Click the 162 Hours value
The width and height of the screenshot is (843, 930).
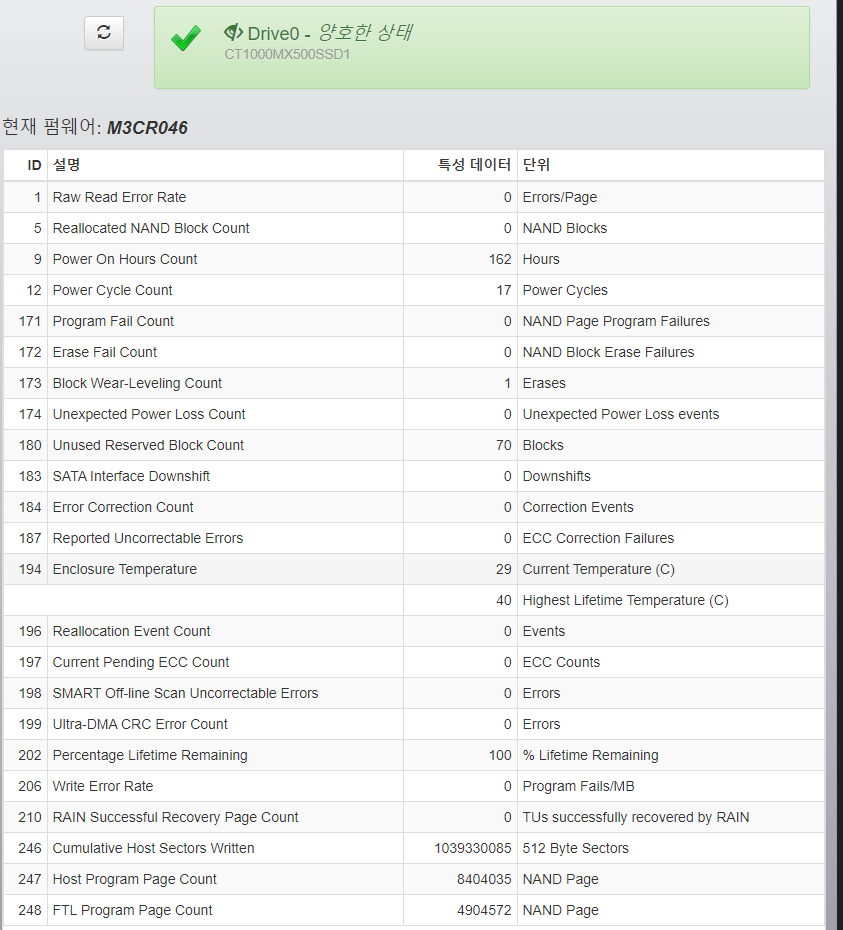(x=500, y=259)
